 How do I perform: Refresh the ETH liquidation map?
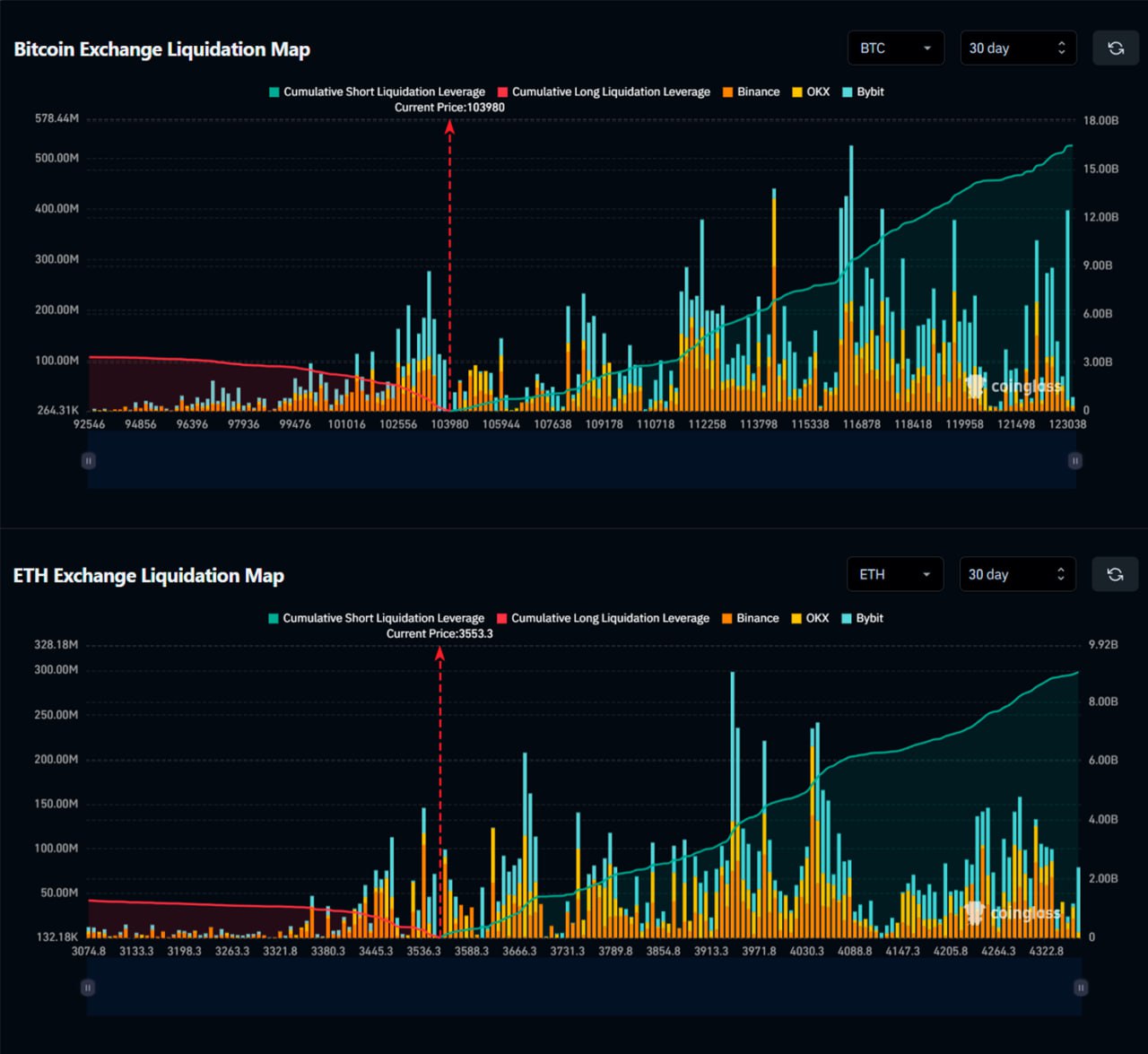(1114, 574)
